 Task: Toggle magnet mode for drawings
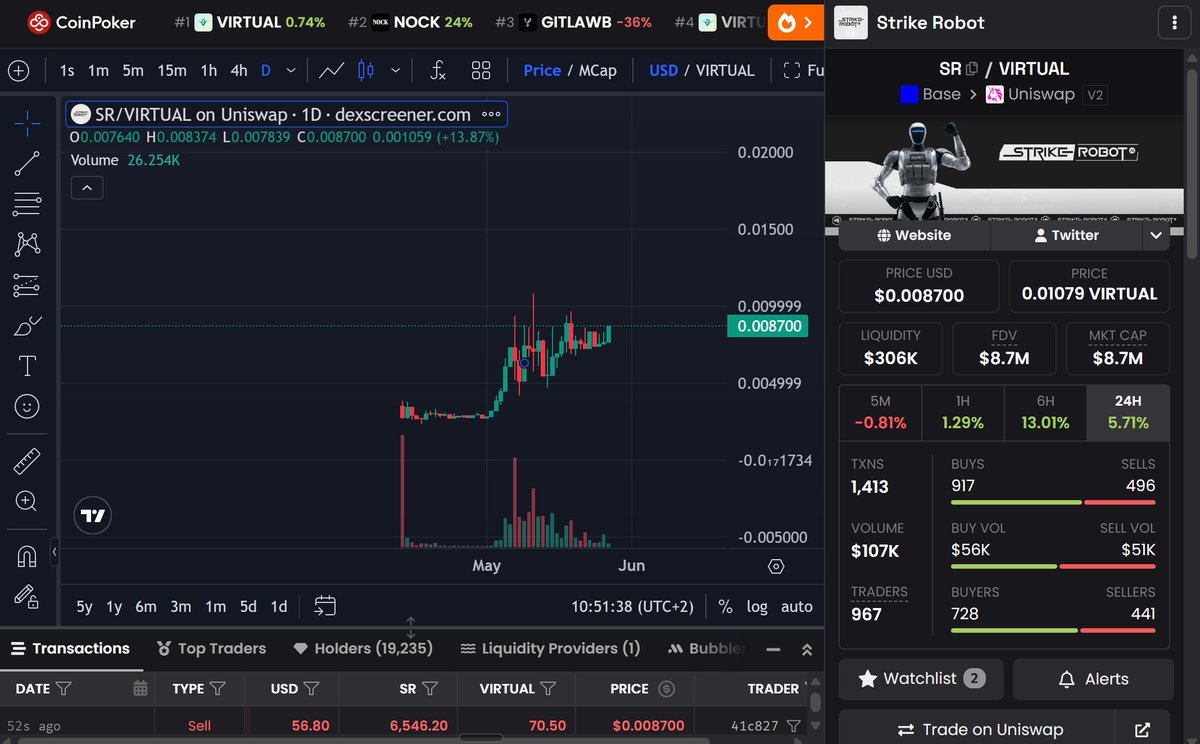tap(27, 556)
